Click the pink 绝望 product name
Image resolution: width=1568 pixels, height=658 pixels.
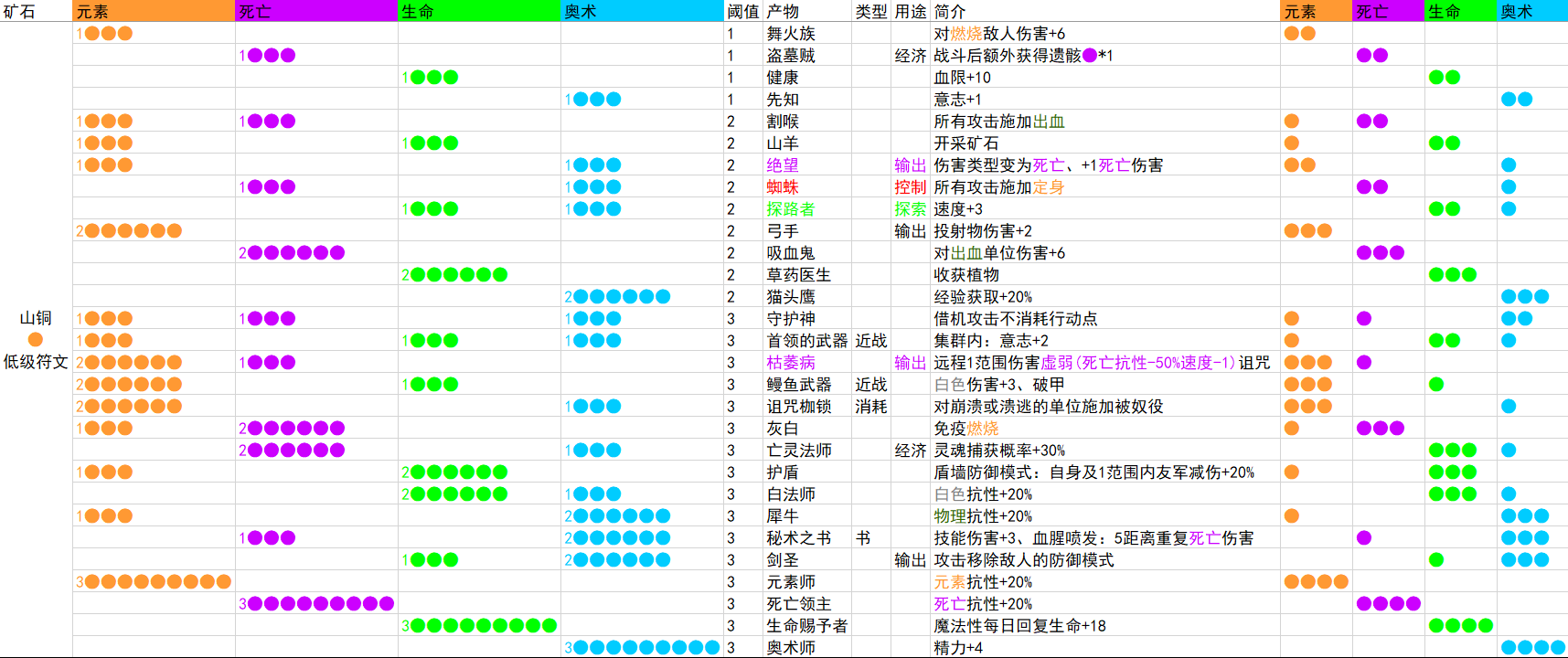point(783,164)
